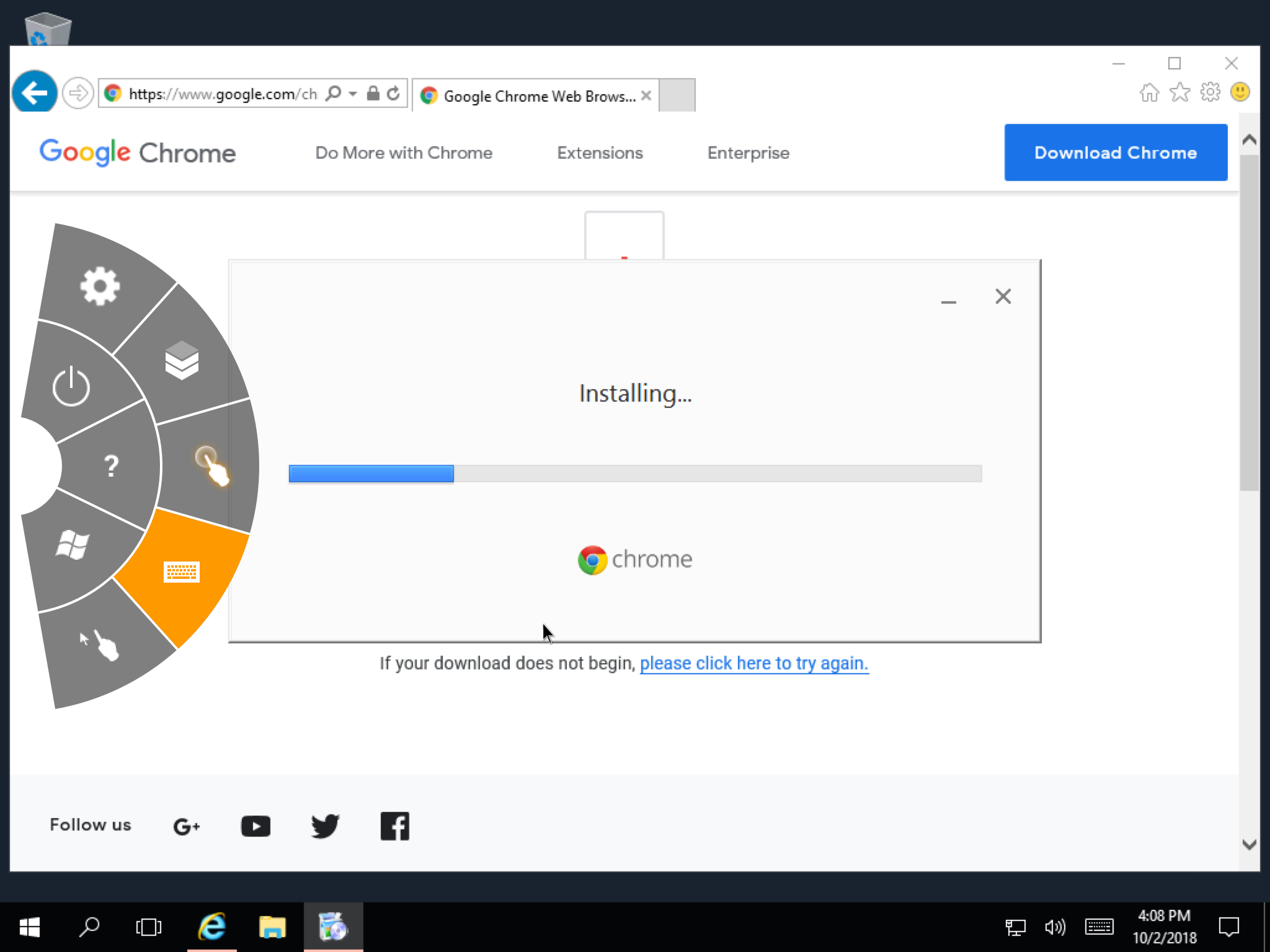Open the network tray icon
Screen dimensions: 1270x952
[x=1016, y=927]
